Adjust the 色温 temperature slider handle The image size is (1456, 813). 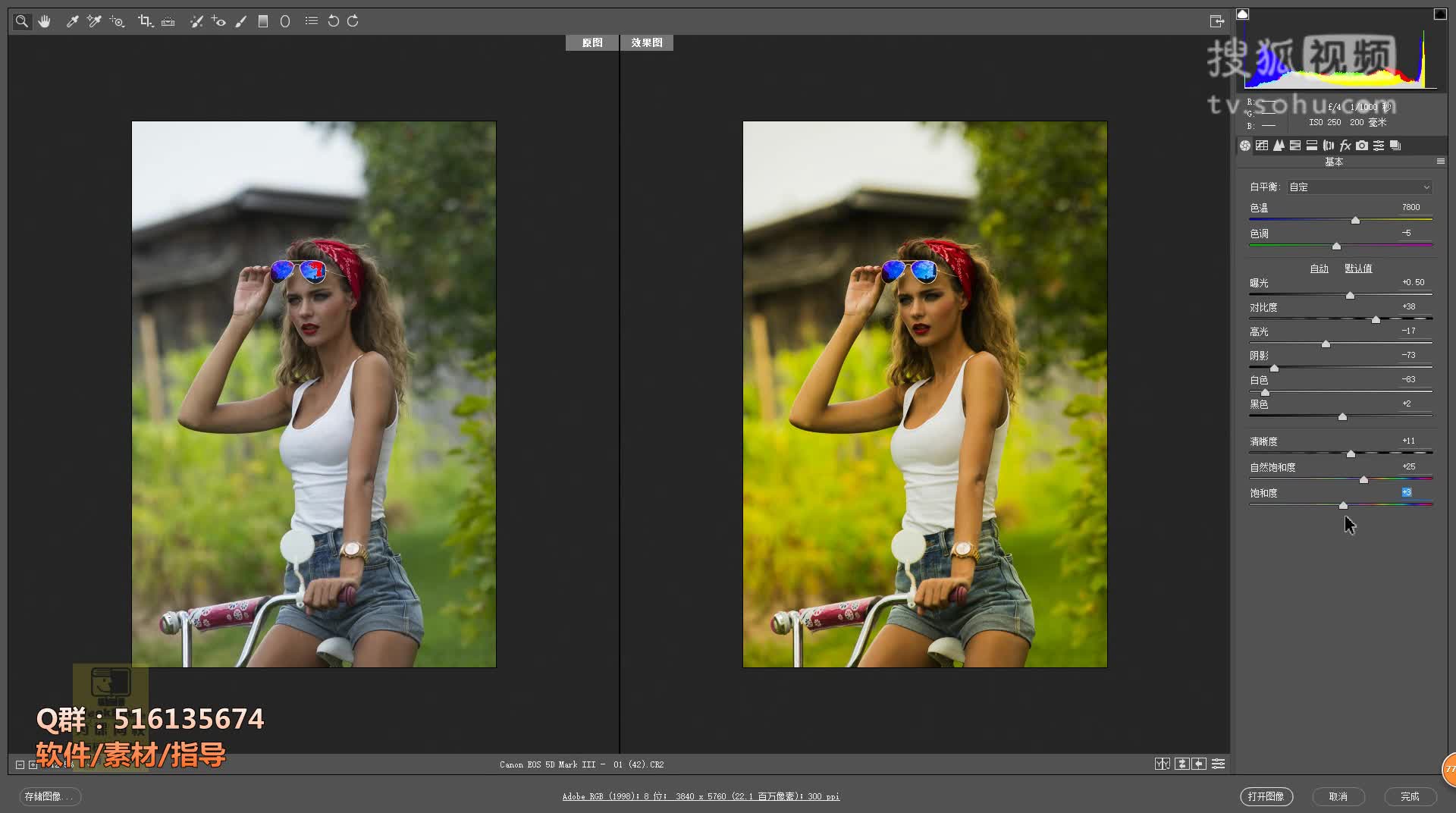pos(1355,221)
